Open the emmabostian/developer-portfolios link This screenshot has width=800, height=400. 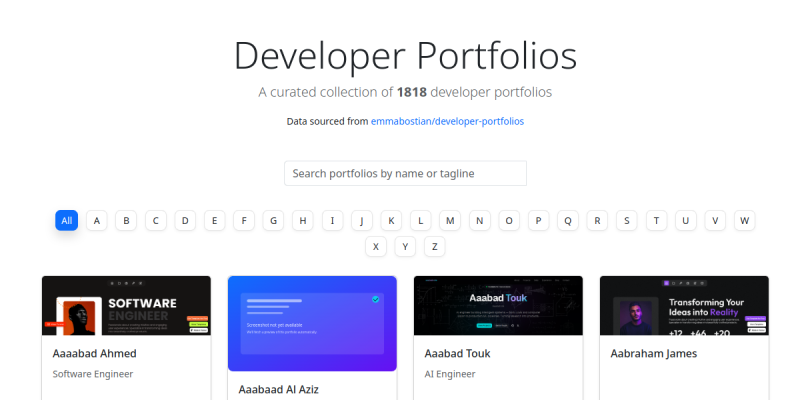coord(447,121)
